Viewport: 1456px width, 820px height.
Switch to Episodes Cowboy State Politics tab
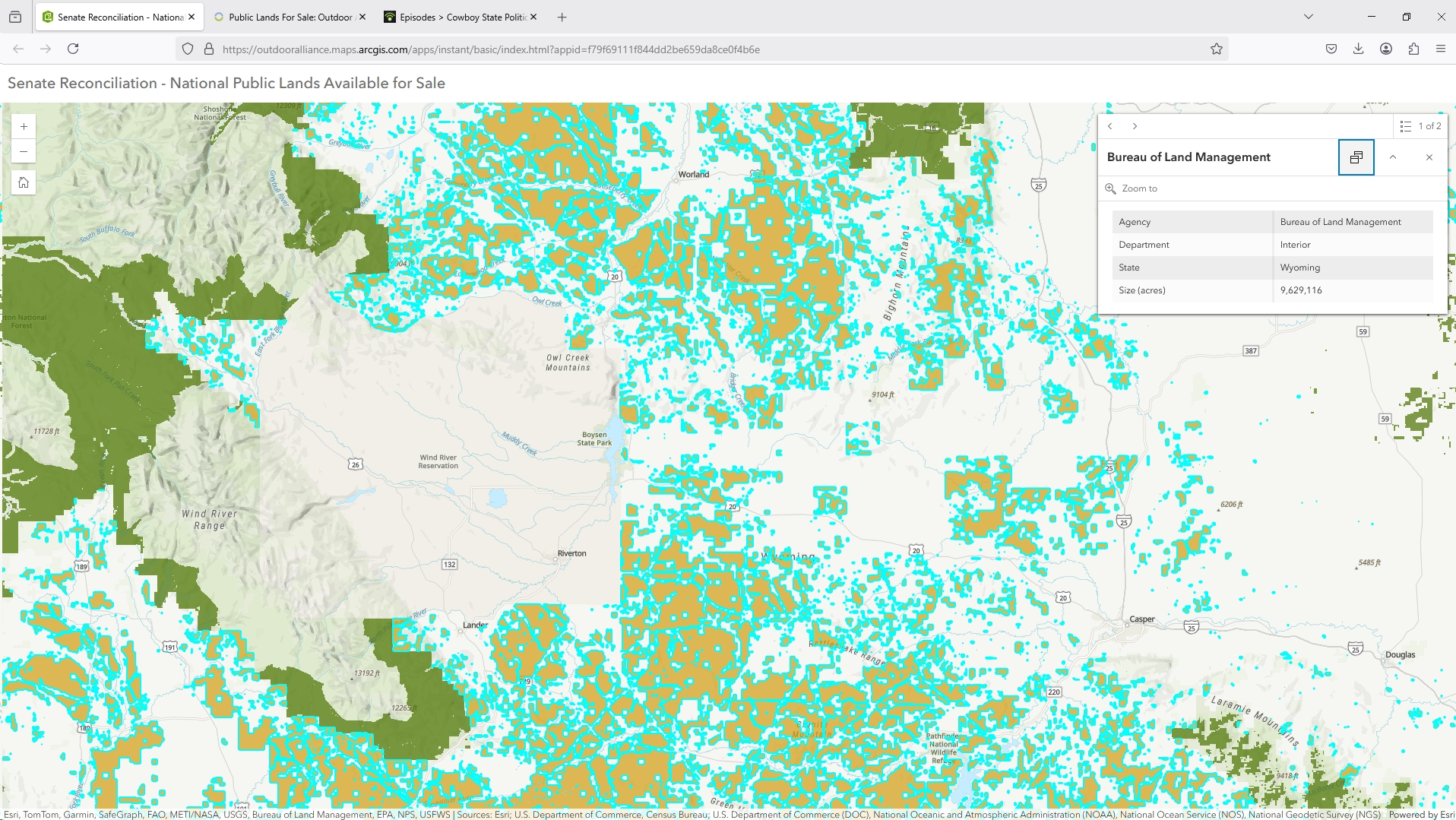(x=461, y=17)
